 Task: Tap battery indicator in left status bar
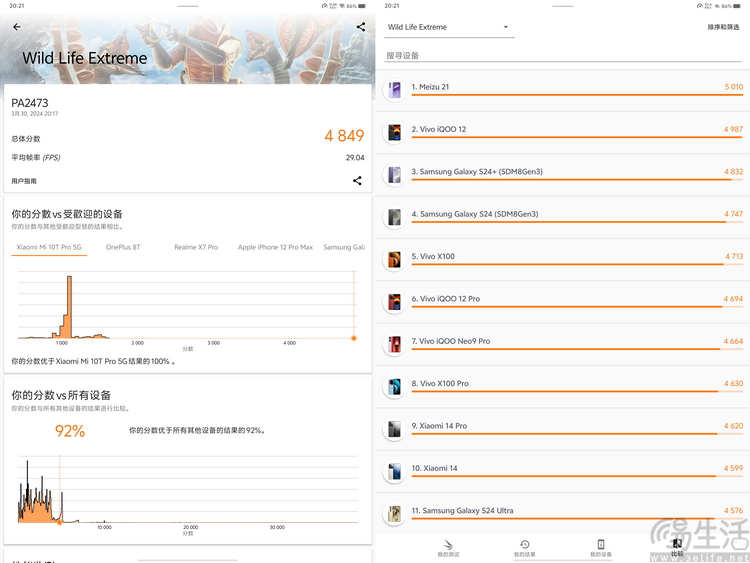(362, 6)
